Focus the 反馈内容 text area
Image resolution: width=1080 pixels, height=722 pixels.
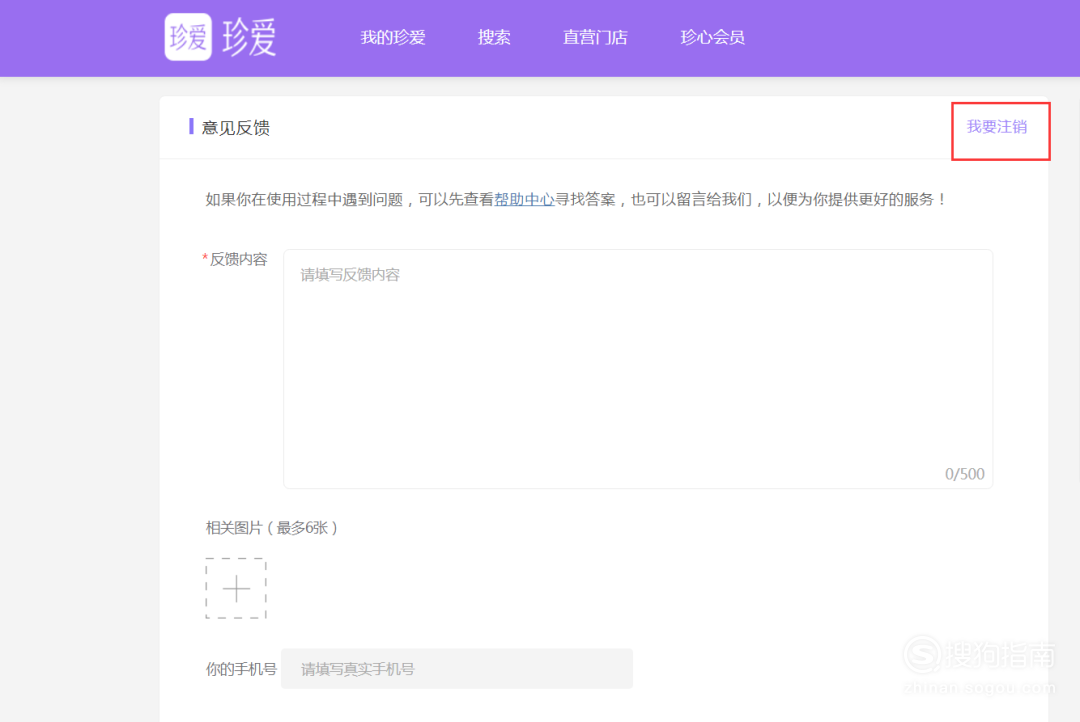(x=638, y=369)
